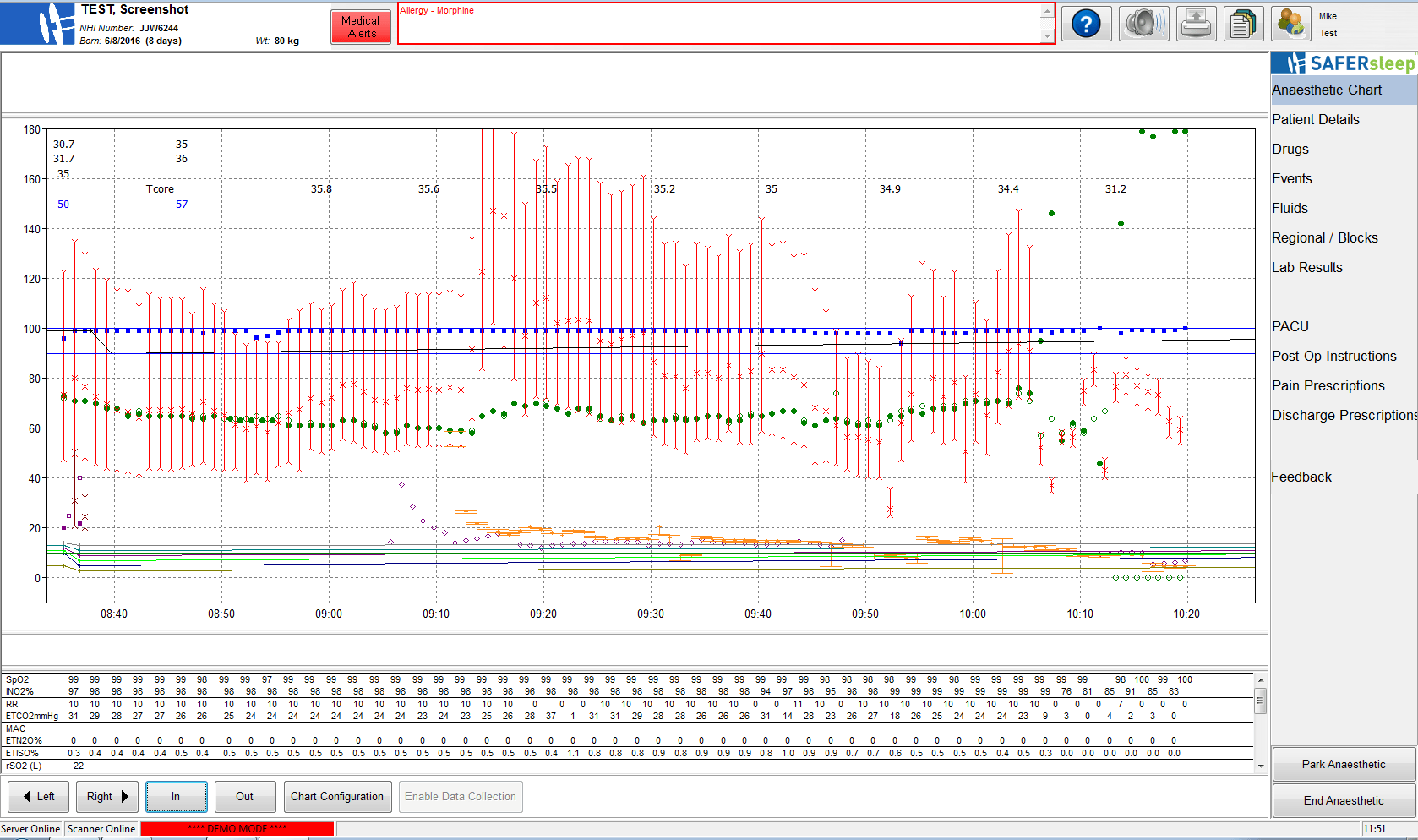Image resolution: width=1418 pixels, height=840 pixels.
Task: Click Park Anaesthetic button
Action: [1344, 764]
